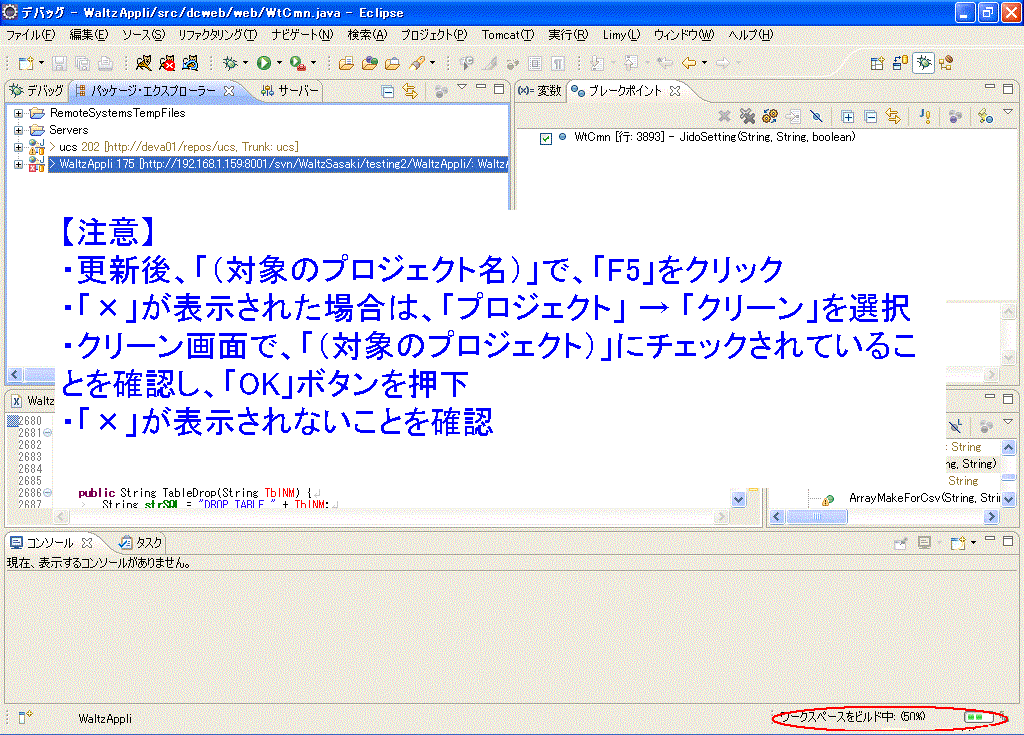Expand the Servers folder node

(19, 130)
